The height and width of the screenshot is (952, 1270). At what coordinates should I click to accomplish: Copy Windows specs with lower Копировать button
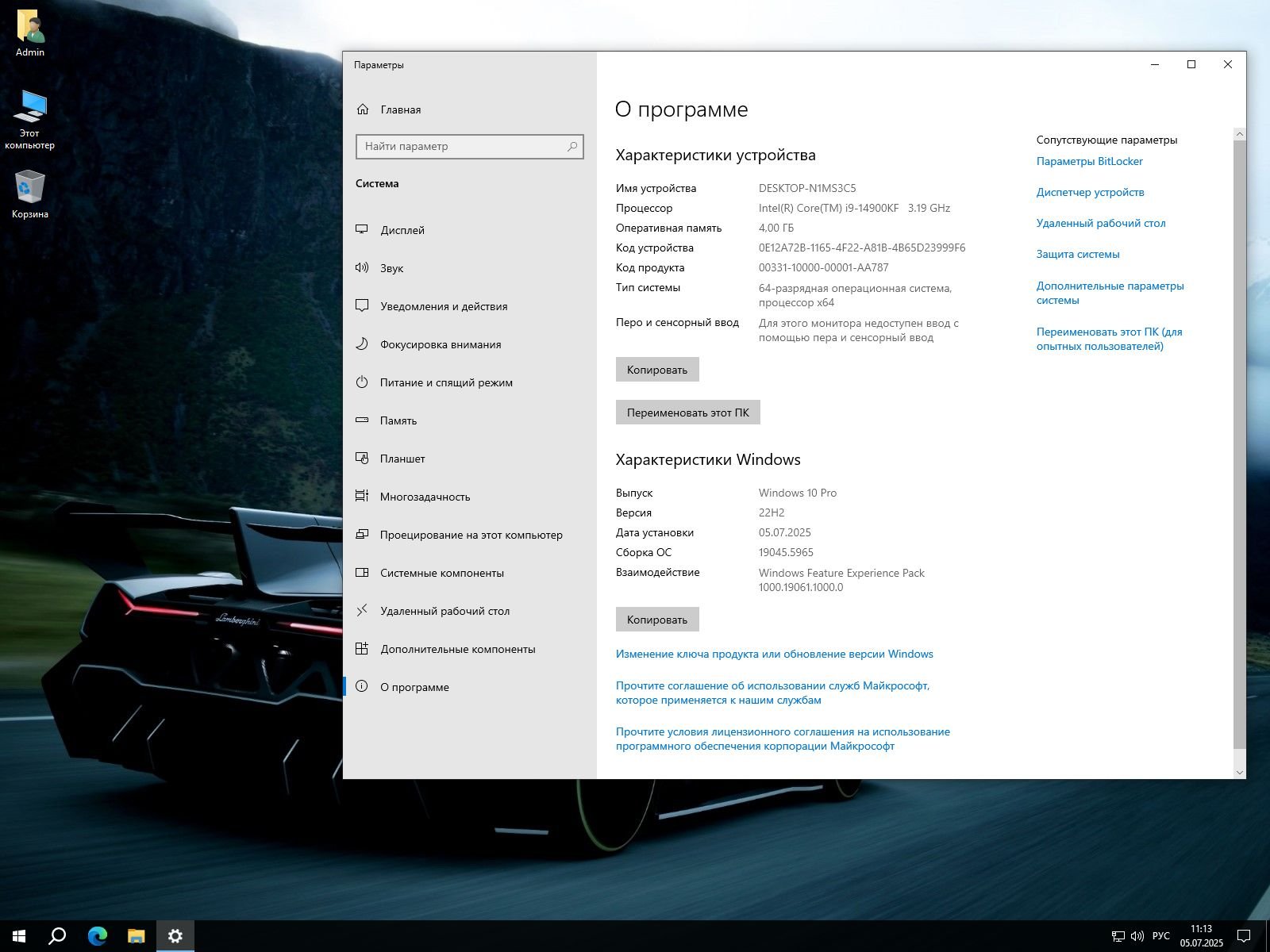point(657,620)
